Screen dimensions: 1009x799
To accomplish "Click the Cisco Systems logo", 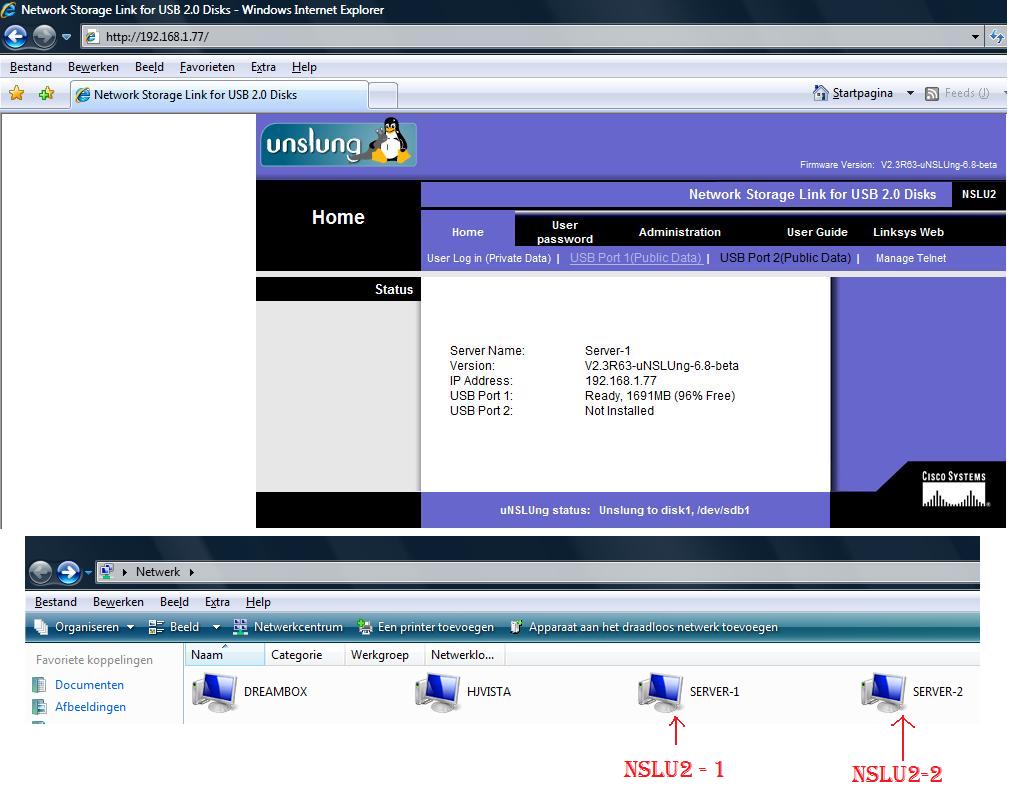I will tap(954, 488).
